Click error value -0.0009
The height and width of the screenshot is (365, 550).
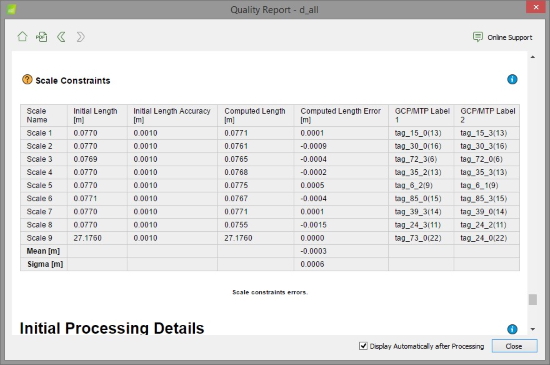point(313,146)
